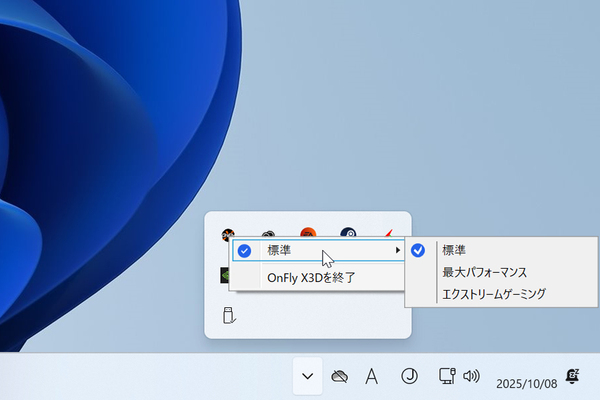Open network status icon in taskbar
Image resolution: width=600 pixels, height=400 pixels.
click(x=447, y=377)
